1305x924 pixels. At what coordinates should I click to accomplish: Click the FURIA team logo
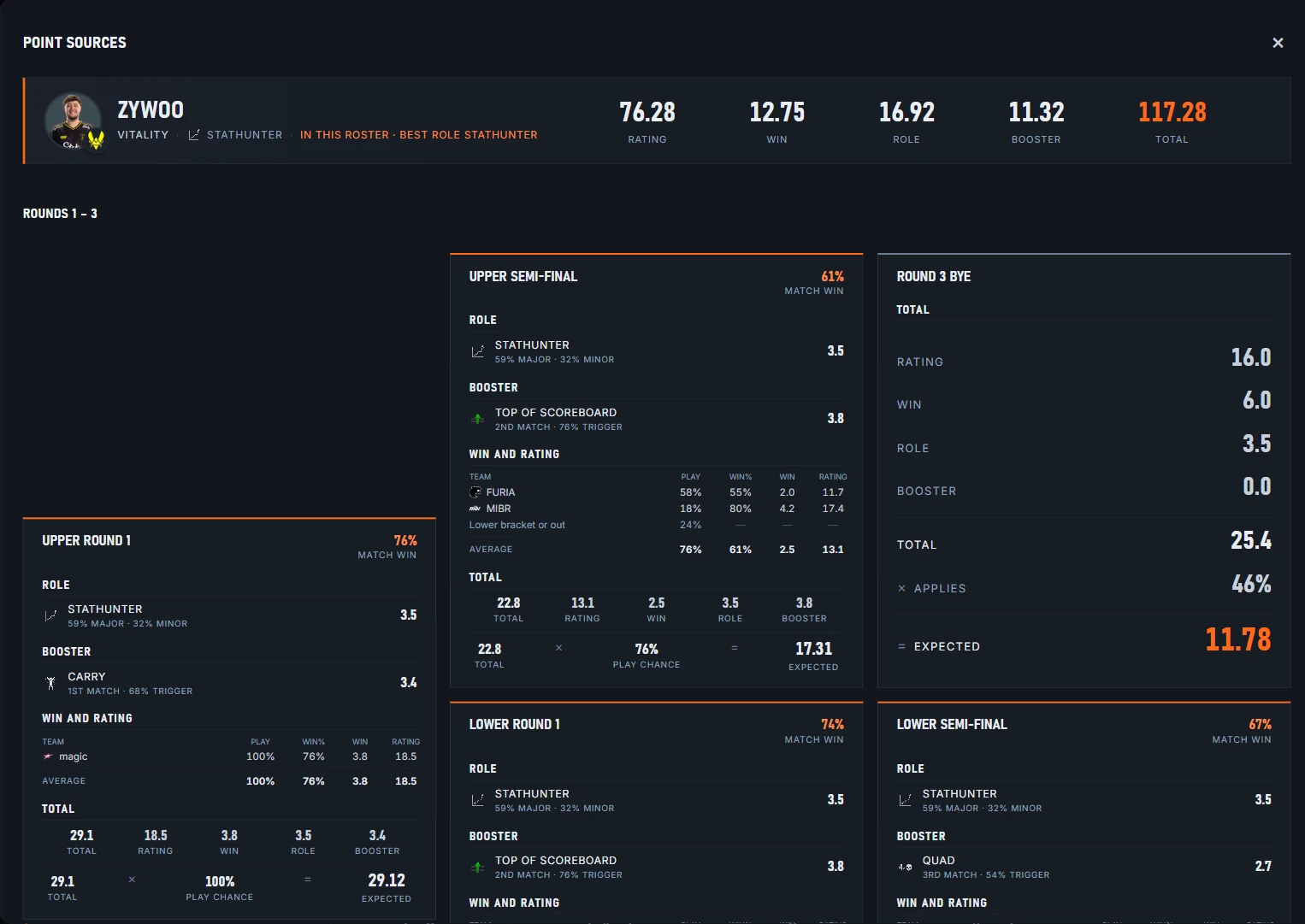(x=475, y=492)
